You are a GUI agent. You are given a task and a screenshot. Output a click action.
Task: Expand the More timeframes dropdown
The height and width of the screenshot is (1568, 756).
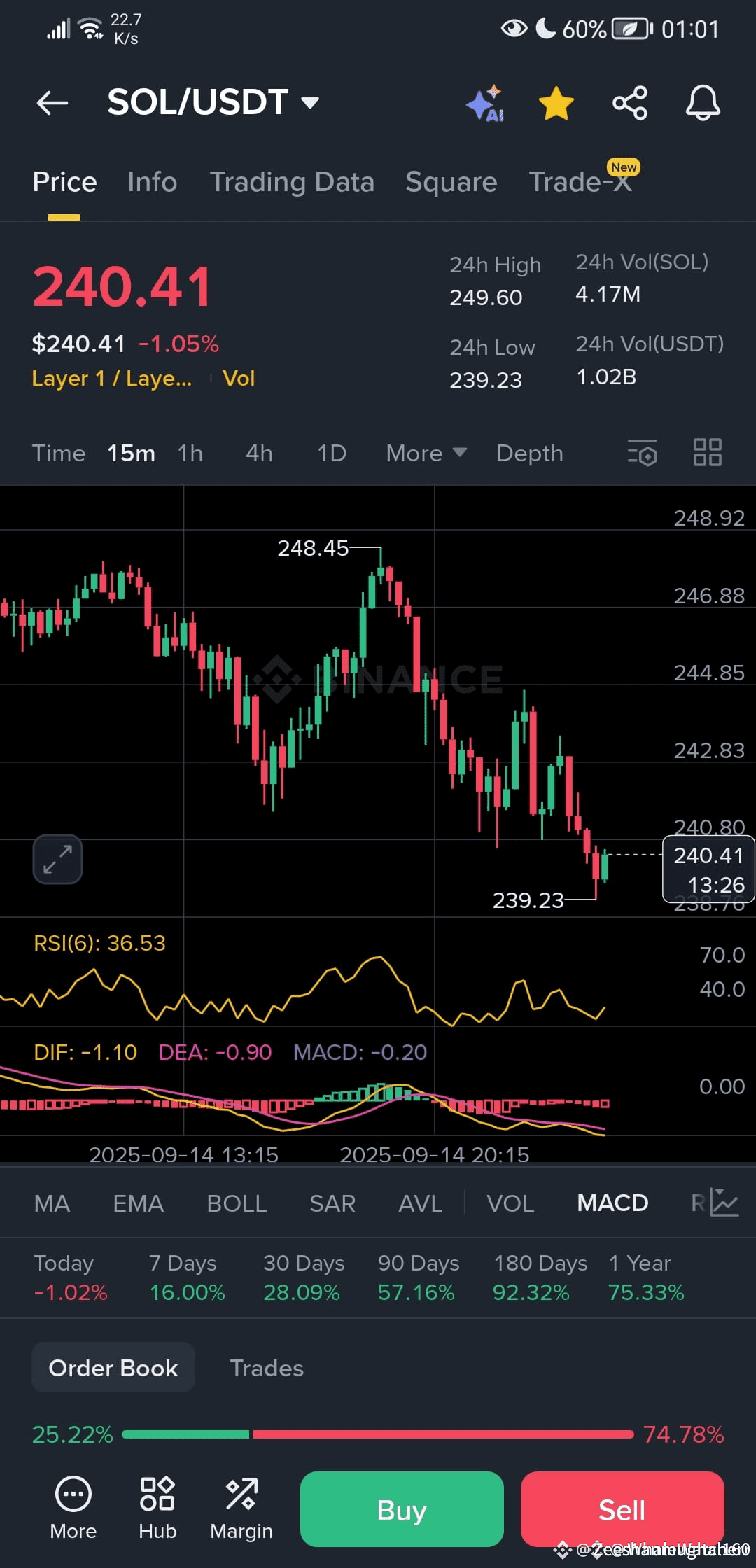(x=426, y=454)
